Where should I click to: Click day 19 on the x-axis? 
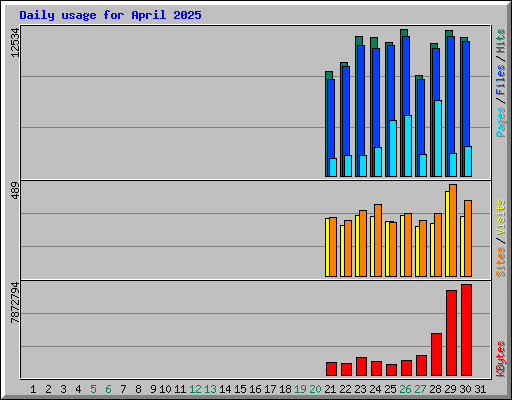(300, 389)
